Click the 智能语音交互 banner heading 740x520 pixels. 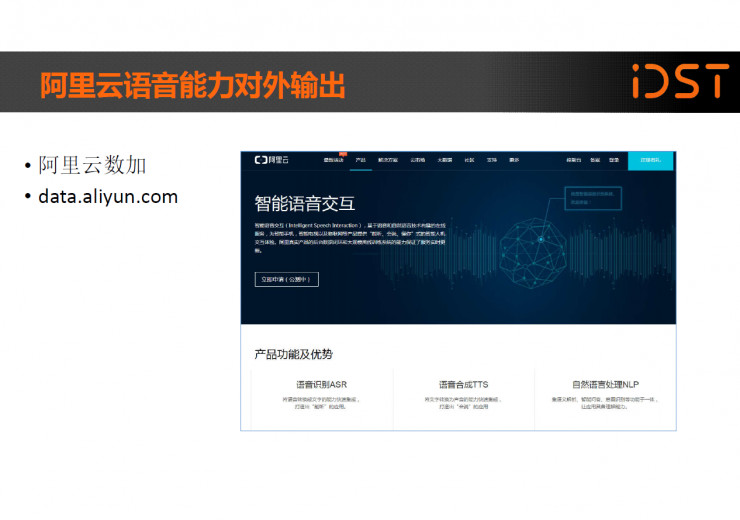[305, 203]
